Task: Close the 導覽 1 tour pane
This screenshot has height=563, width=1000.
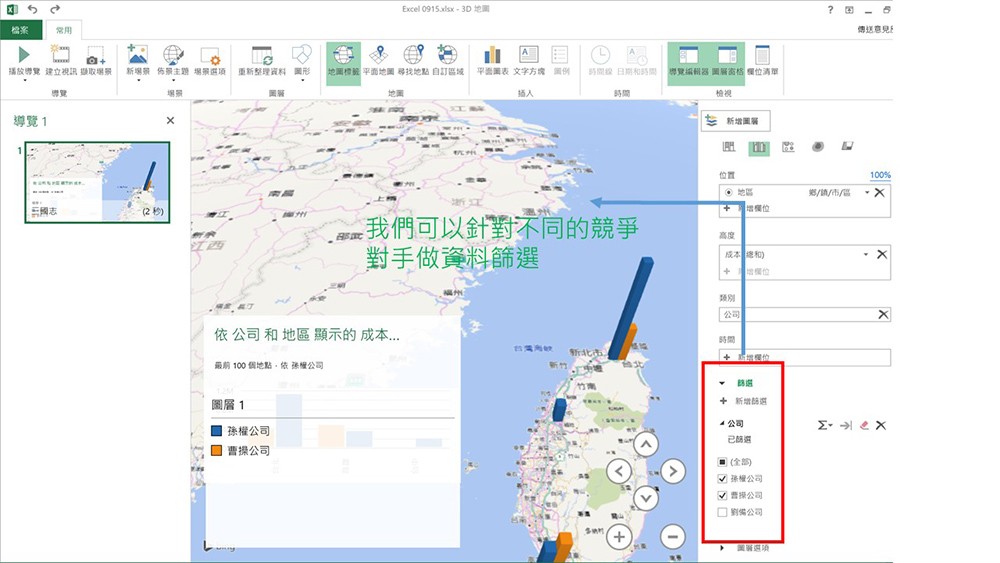Action: pyautogui.click(x=170, y=121)
